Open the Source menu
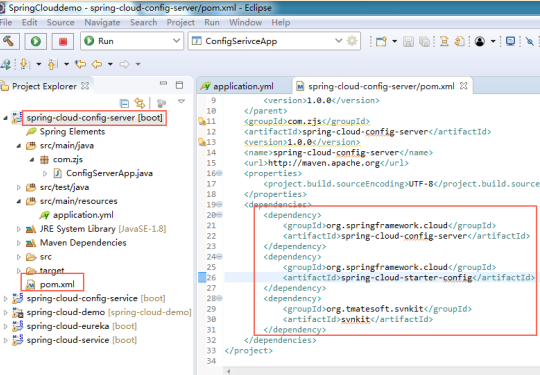The width and height of the screenshot is (540, 375). [x=61, y=22]
